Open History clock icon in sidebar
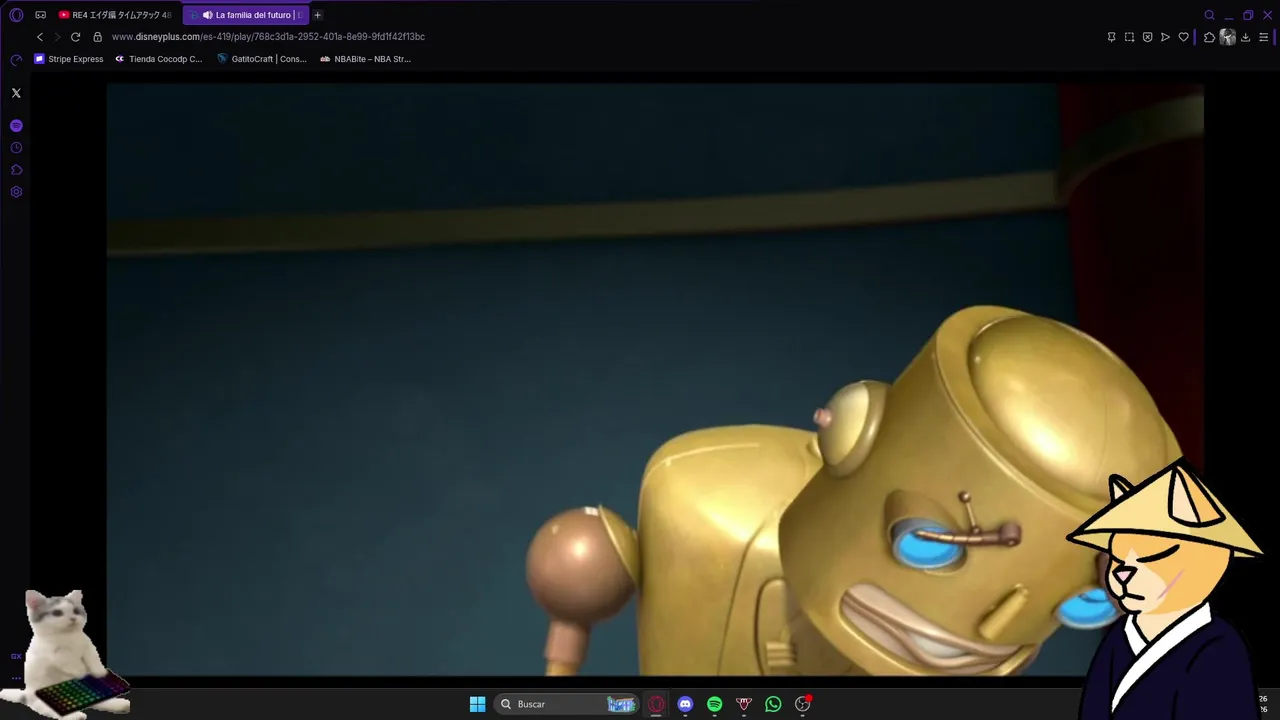Screen dimensions: 1280x720 click(x=16, y=148)
